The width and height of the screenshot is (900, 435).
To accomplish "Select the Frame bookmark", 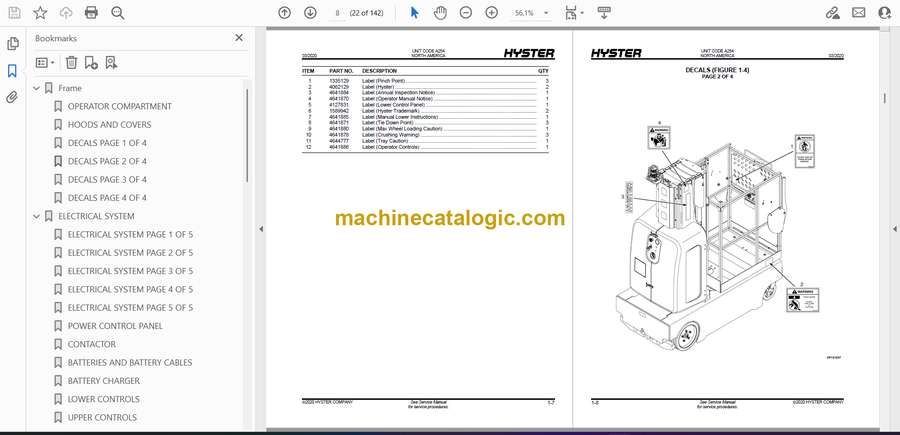I will (x=70, y=88).
